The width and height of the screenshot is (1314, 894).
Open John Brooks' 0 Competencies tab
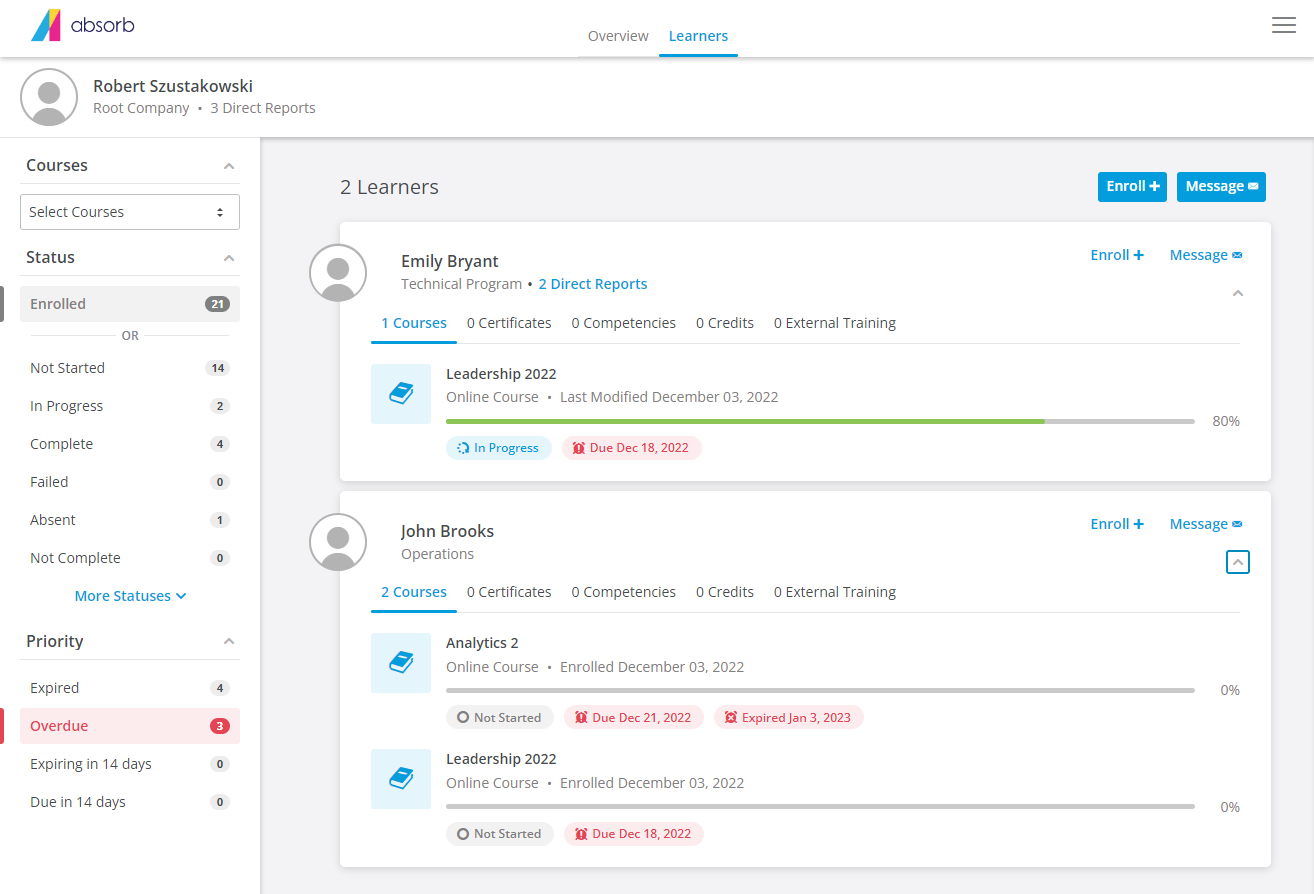click(624, 592)
